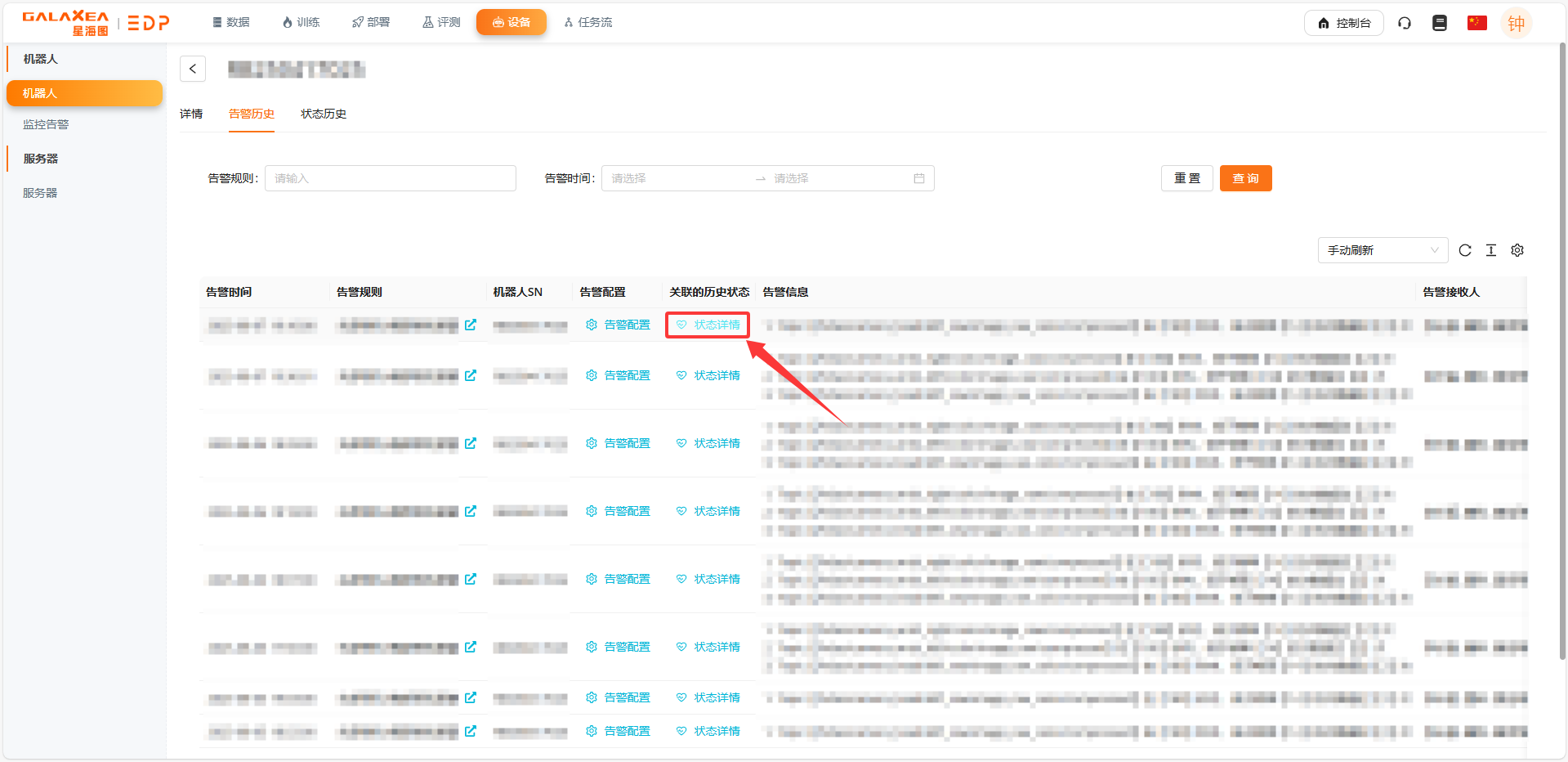Viewport: 1568px width, 762px height.
Task: Open 状态详情 link in first row
Action: 708,325
